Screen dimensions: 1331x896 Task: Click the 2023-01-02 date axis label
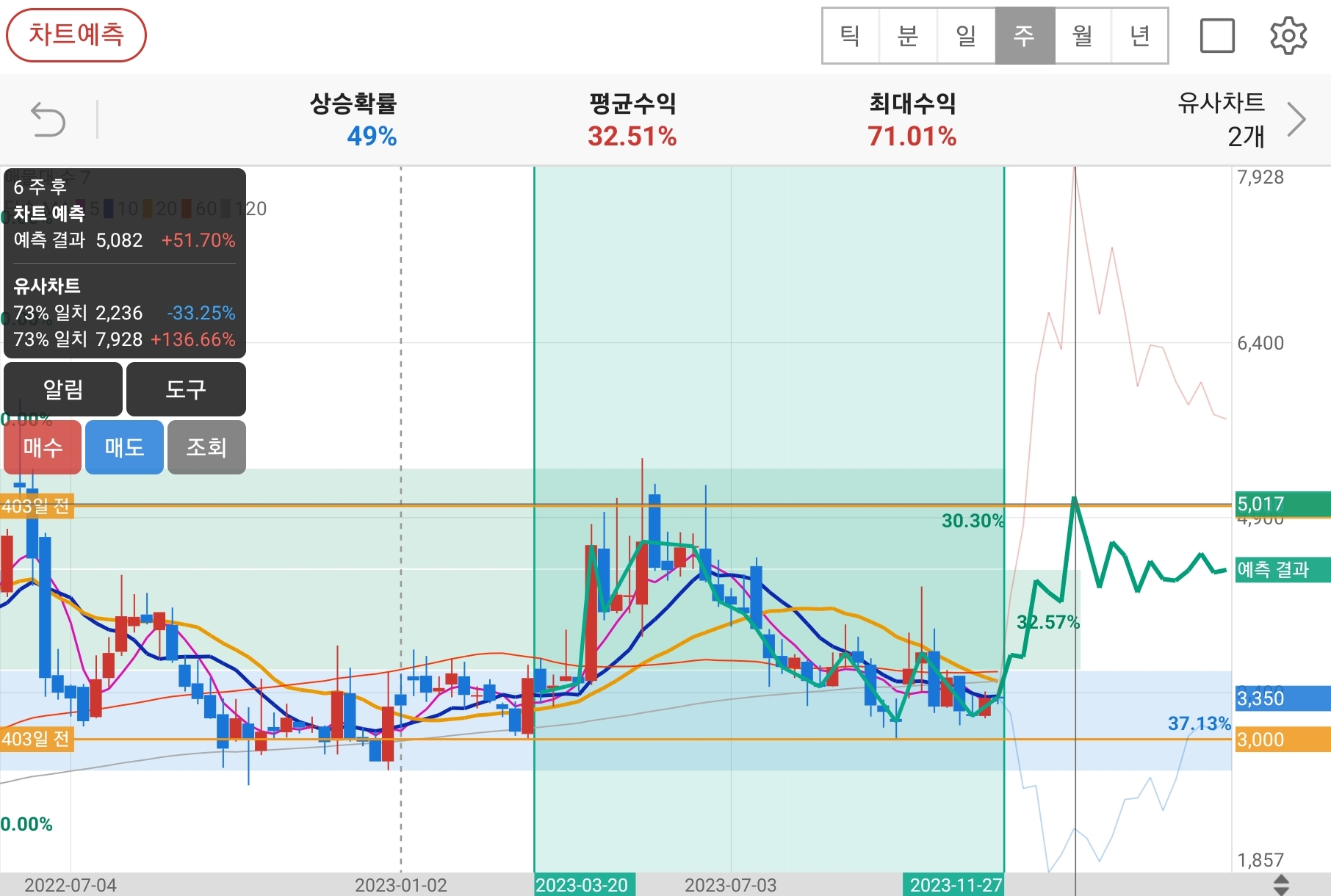(x=401, y=885)
